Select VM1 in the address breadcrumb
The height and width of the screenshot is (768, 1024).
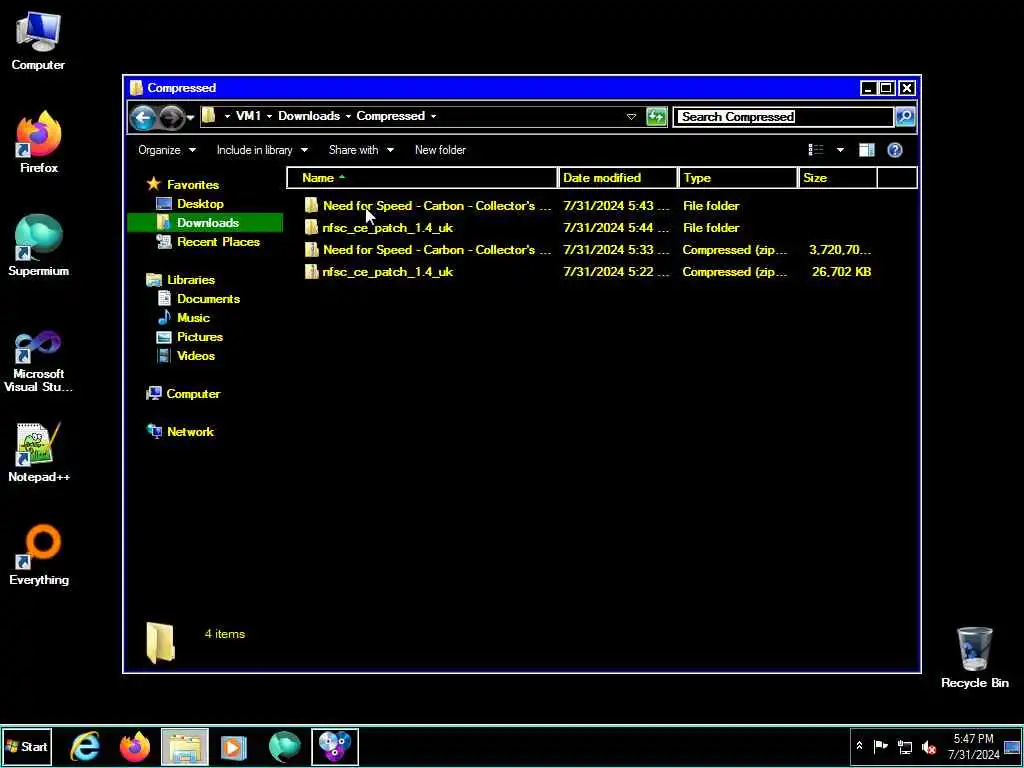tap(248, 116)
